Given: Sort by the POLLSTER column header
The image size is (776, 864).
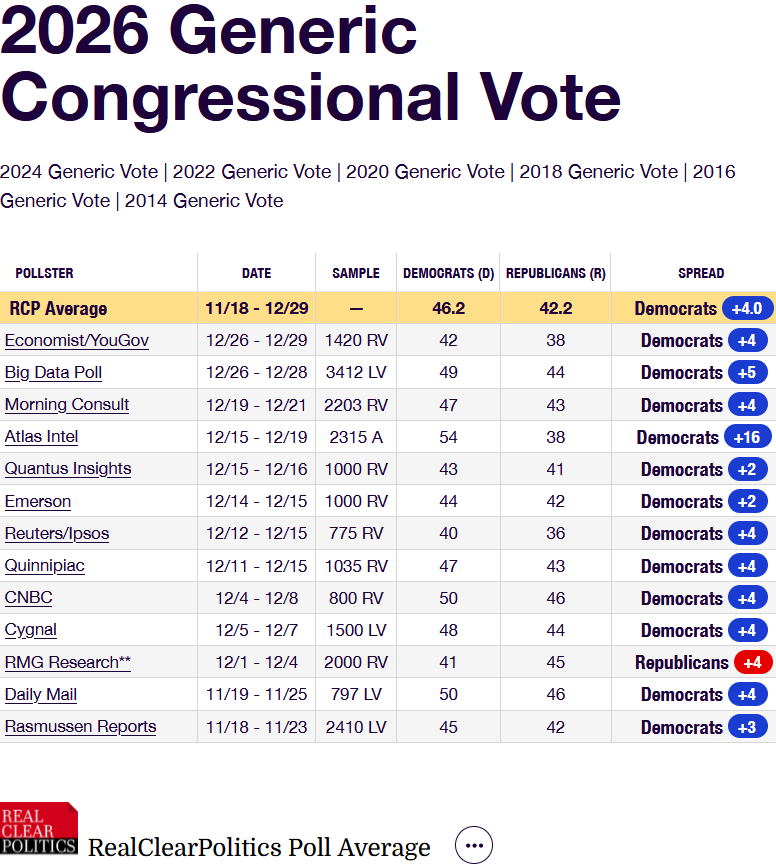Looking at the screenshot, I should [x=42, y=273].
